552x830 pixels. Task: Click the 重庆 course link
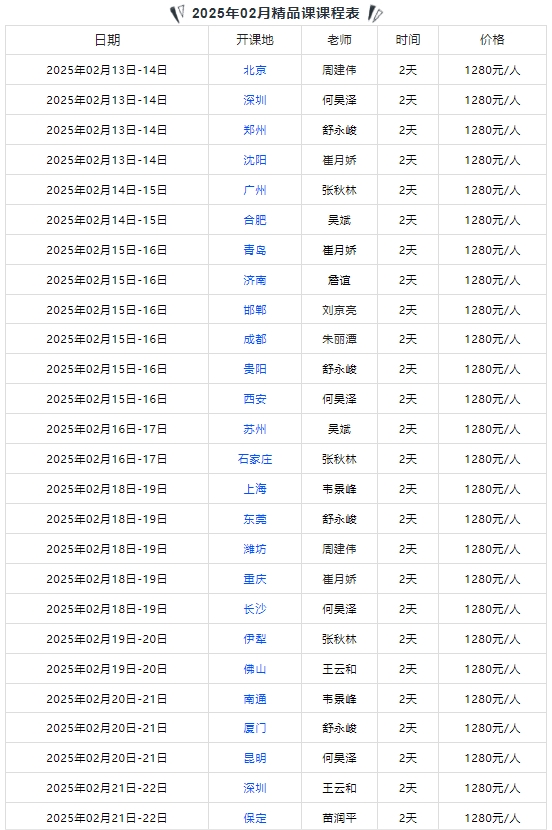click(255, 579)
